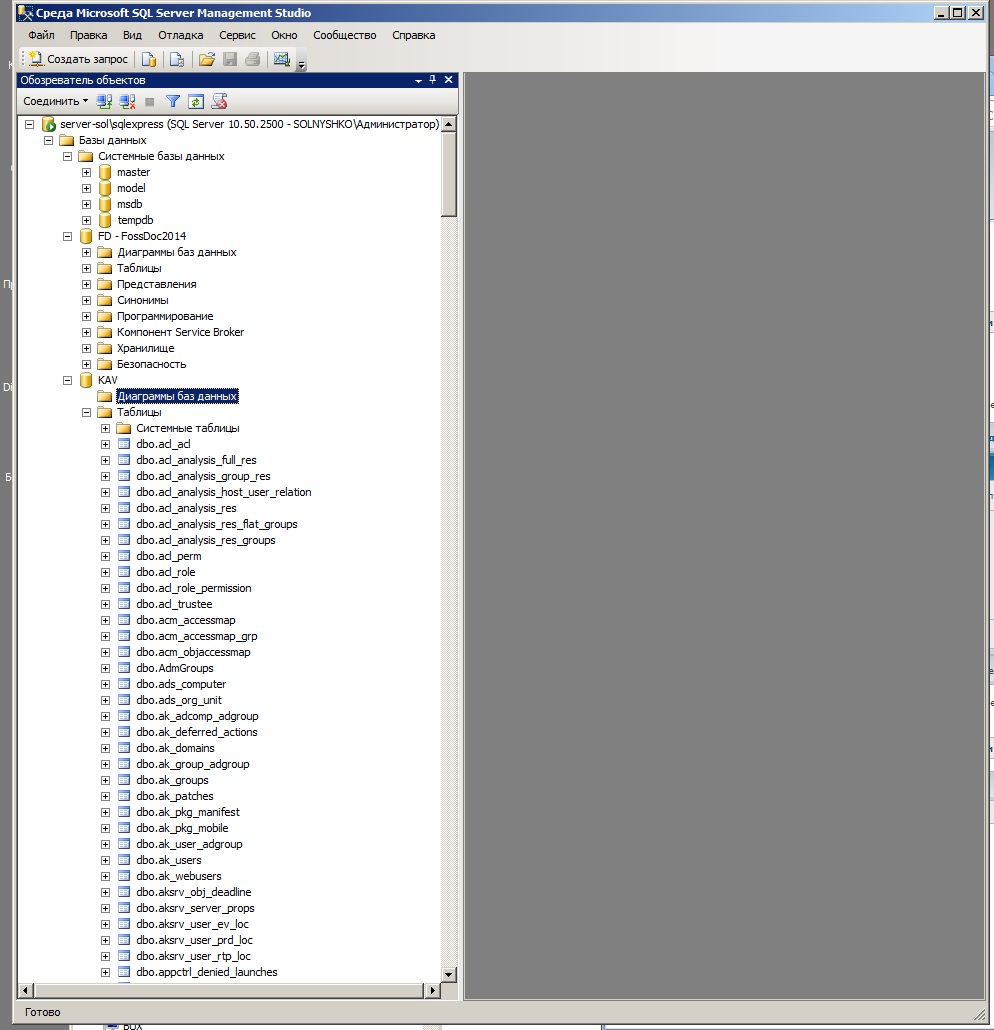Click the red-marked icon right of Refresh
994x1030 pixels.
point(219,101)
